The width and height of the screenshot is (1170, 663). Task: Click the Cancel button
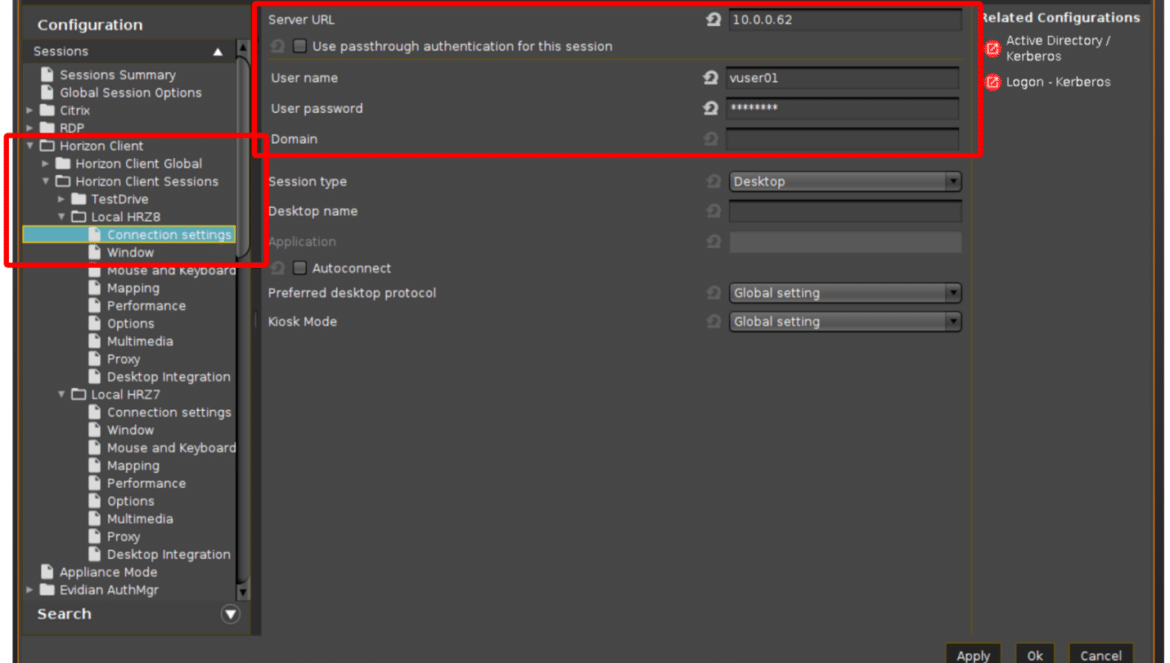coord(1101,654)
